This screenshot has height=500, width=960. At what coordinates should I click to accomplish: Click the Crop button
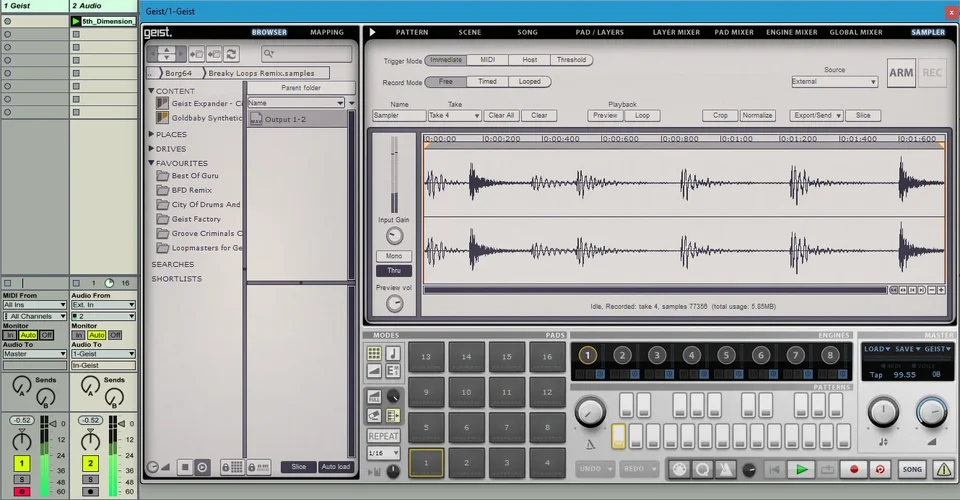click(x=720, y=116)
